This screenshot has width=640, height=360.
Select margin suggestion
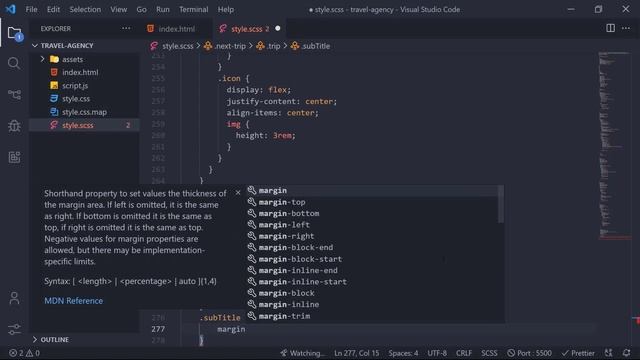tap(371, 191)
